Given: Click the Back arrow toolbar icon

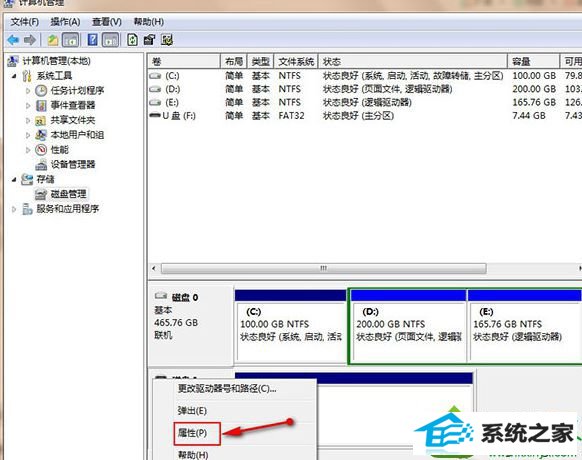Looking at the screenshot, I should tap(13, 40).
